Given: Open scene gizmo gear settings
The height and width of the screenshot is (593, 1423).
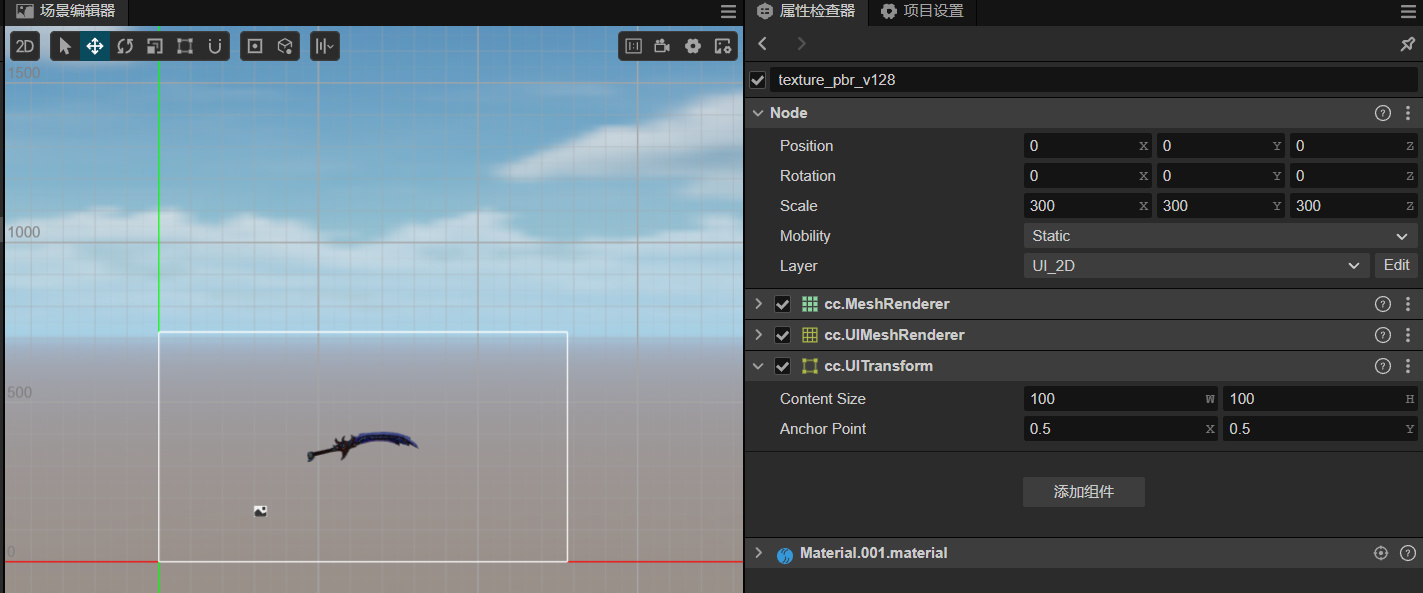Looking at the screenshot, I should click(x=692, y=46).
